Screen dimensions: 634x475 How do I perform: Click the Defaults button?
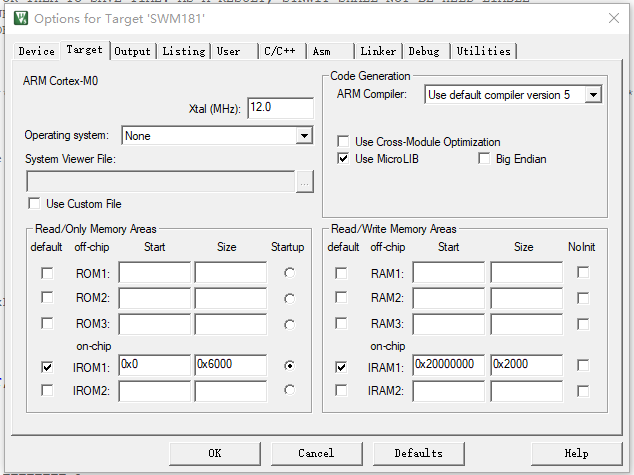click(x=418, y=454)
